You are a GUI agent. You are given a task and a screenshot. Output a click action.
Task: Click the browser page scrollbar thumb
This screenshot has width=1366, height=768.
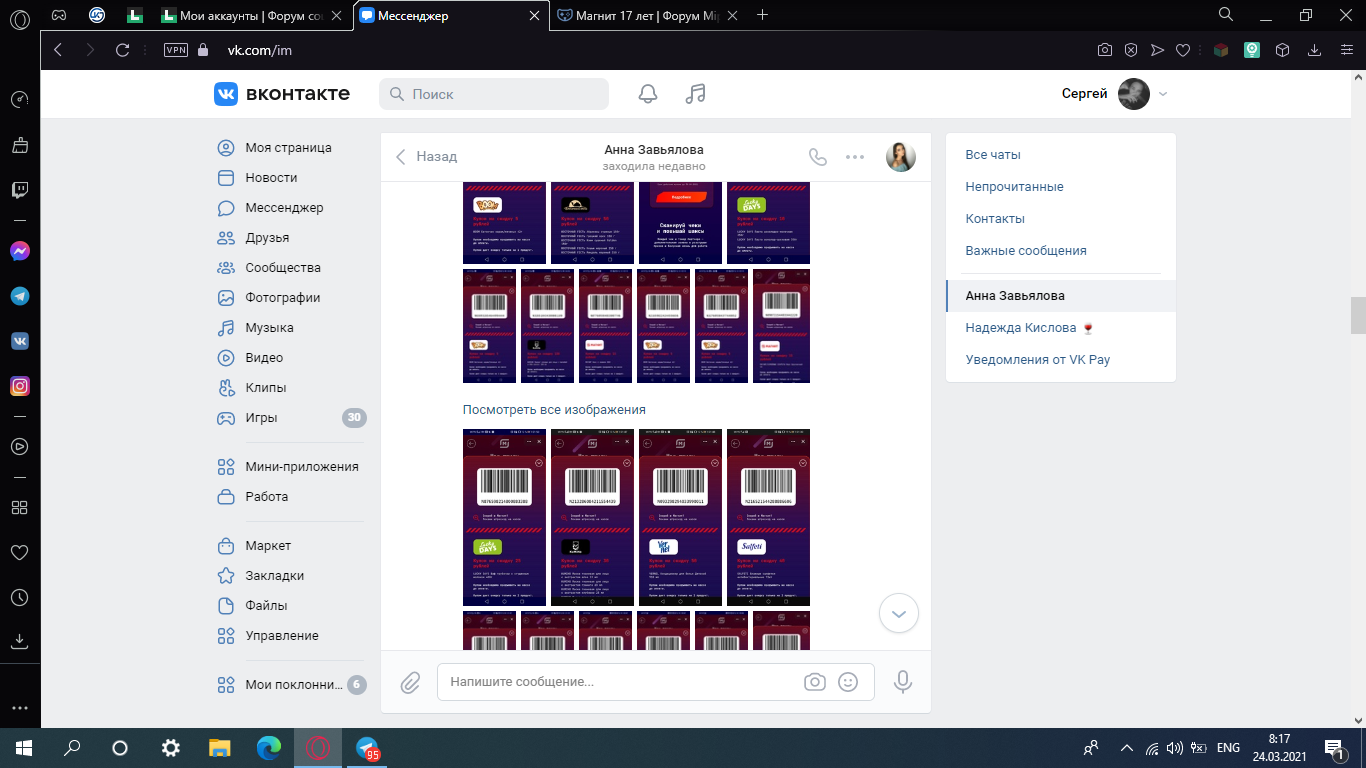coord(1358,315)
